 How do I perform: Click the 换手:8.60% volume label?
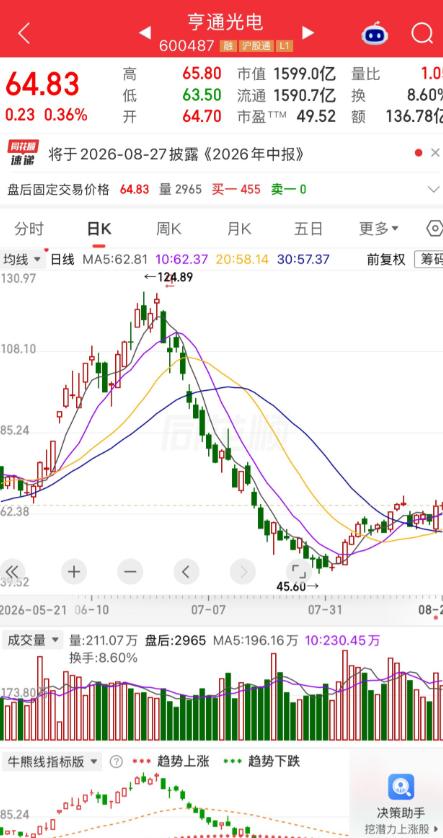click(103, 657)
